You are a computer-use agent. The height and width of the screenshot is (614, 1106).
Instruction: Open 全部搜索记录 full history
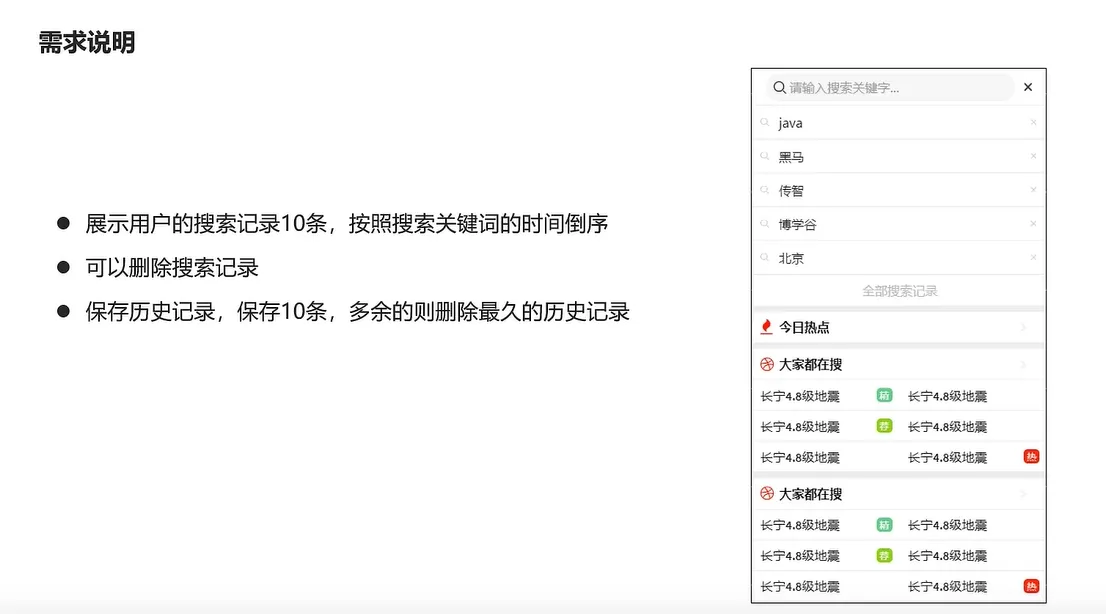pos(899,291)
